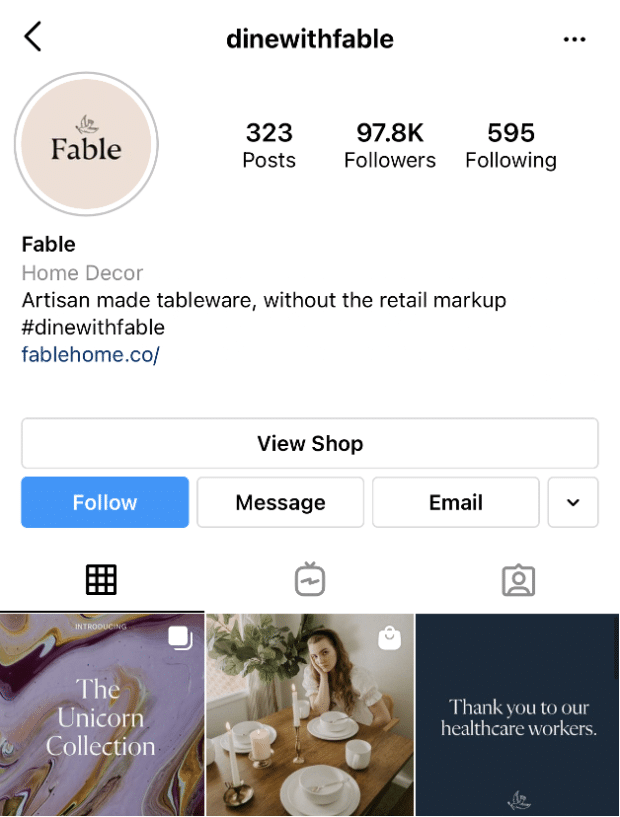Viewport: 620px width, 817px height.
Task: Open the three-dot options menu
Action: [x=575, y=39]
